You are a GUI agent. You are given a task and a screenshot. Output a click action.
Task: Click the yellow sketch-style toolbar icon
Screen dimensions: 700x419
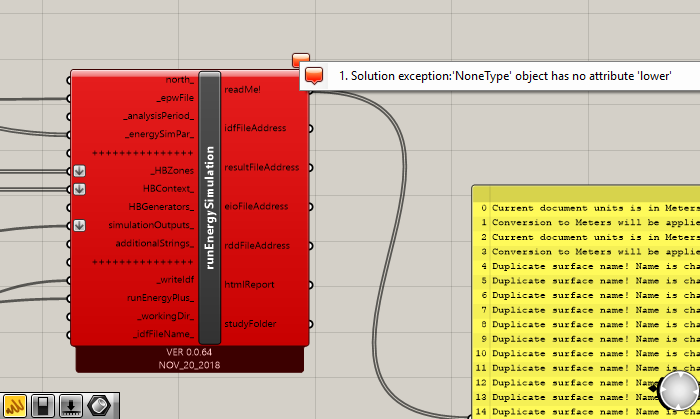(15, 406)
